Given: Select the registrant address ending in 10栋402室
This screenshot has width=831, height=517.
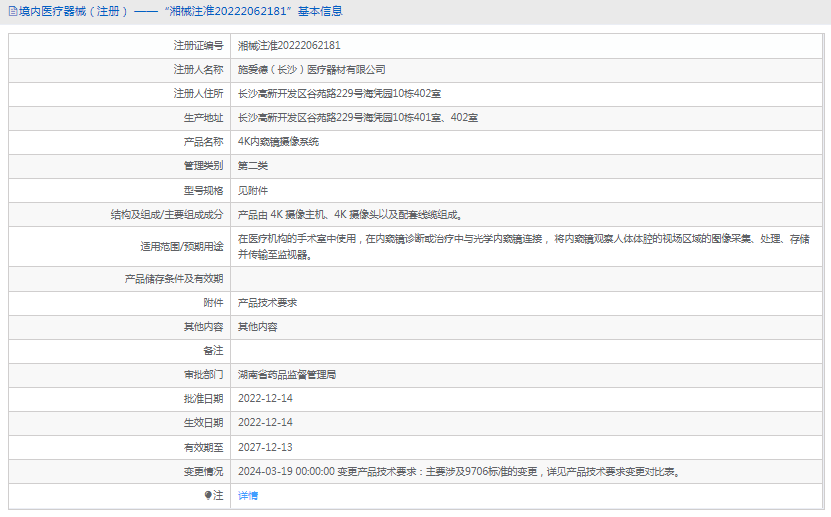Looking at the screenshot, I should coord(339,94).
